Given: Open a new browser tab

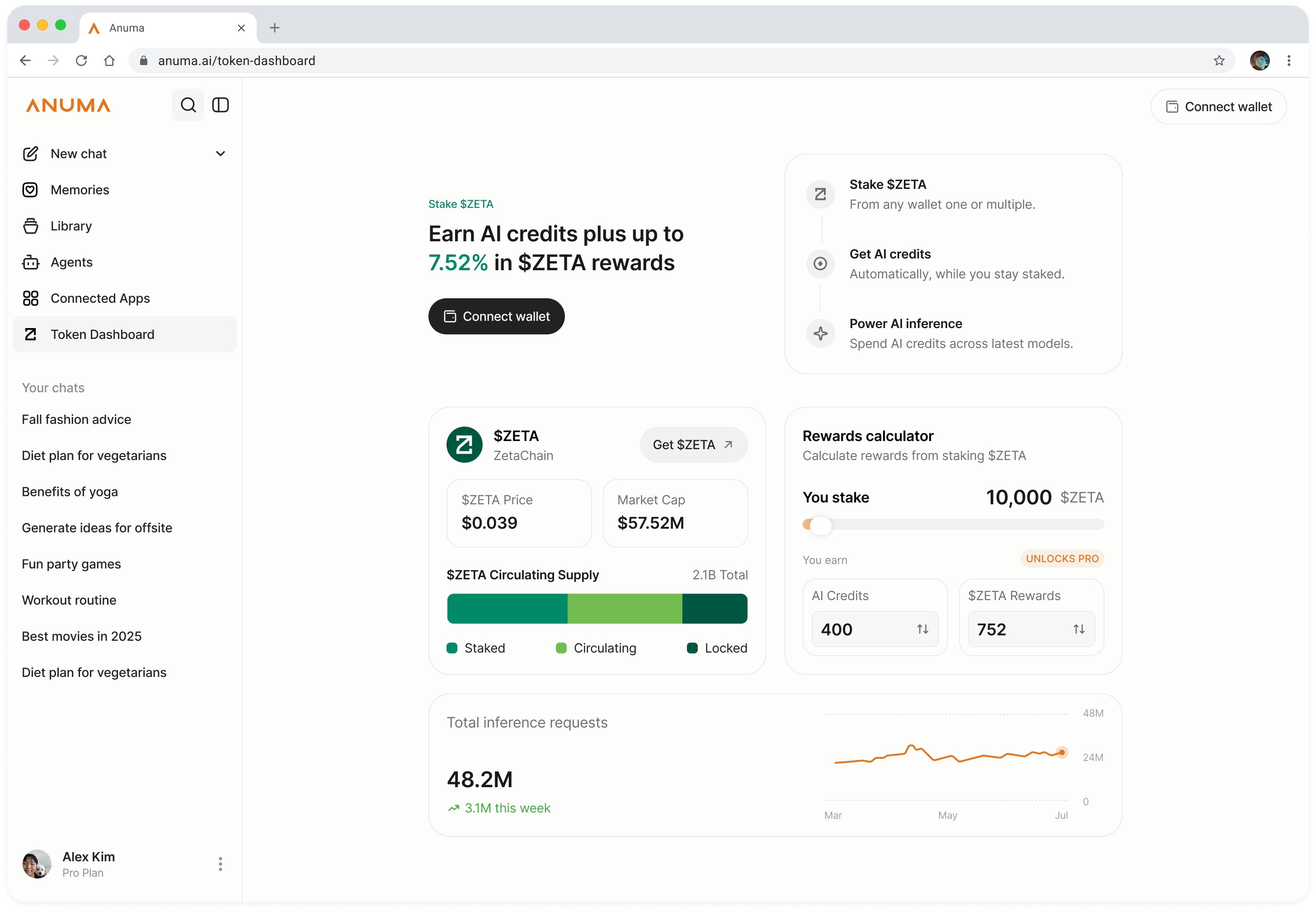Looking at the screenshot, I should [274, 28].
